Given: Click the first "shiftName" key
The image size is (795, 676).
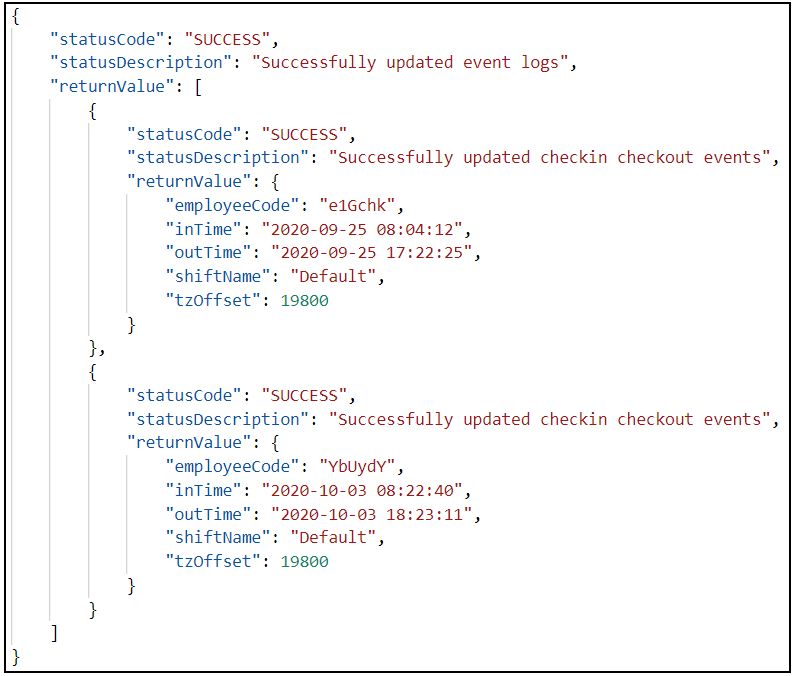Looking at the screenshot, I should click(x=219, y=276).
